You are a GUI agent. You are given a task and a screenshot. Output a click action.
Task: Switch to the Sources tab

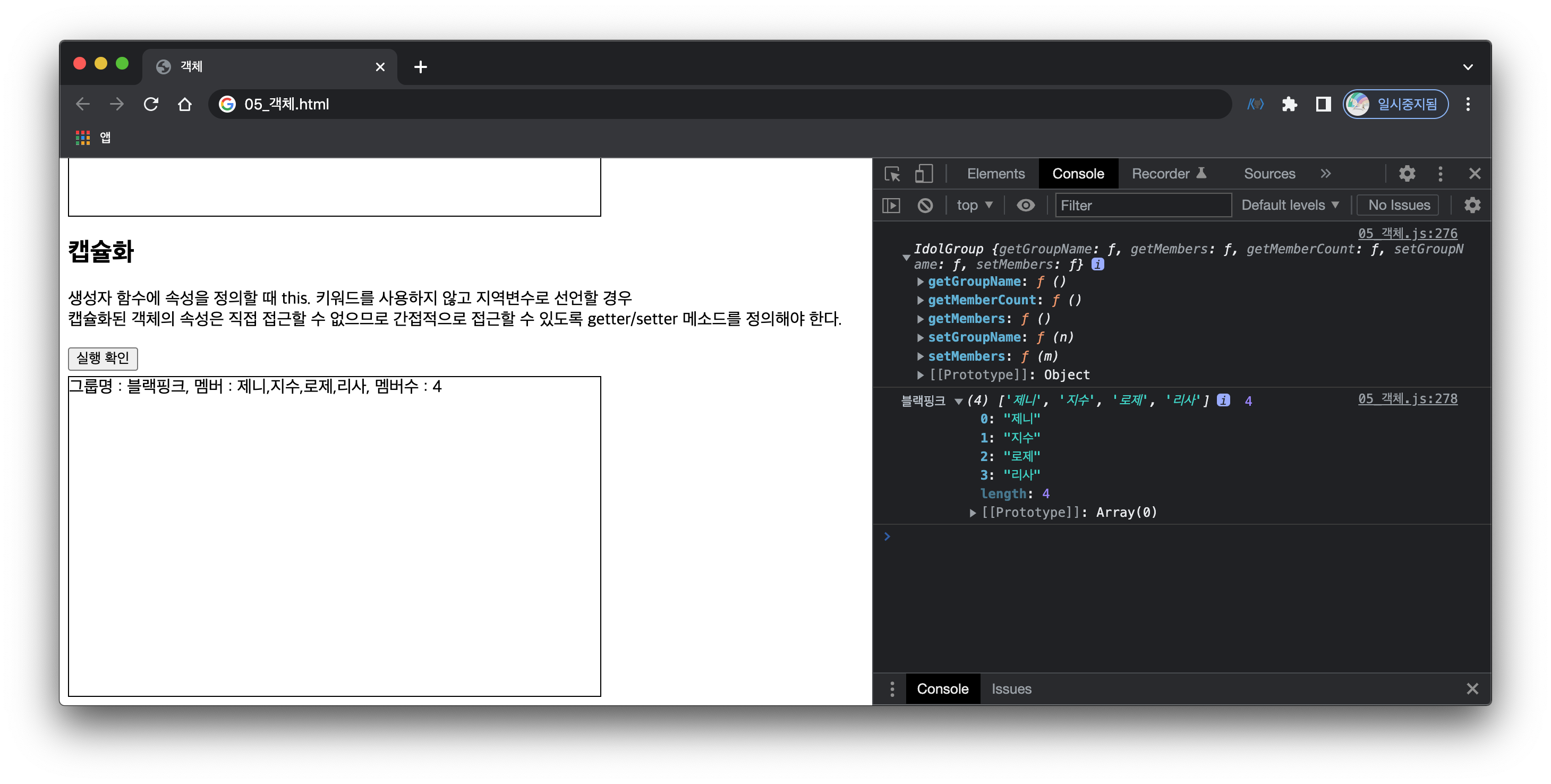point(1269,174)
